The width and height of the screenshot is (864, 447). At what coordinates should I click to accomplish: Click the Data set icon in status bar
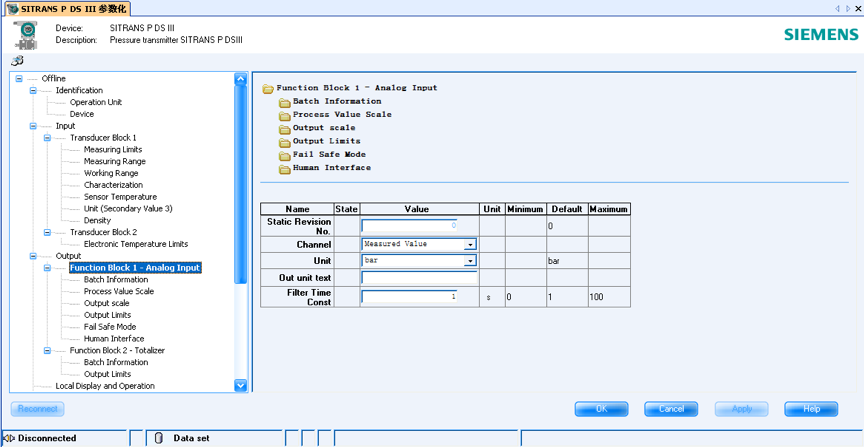point(159,438)
